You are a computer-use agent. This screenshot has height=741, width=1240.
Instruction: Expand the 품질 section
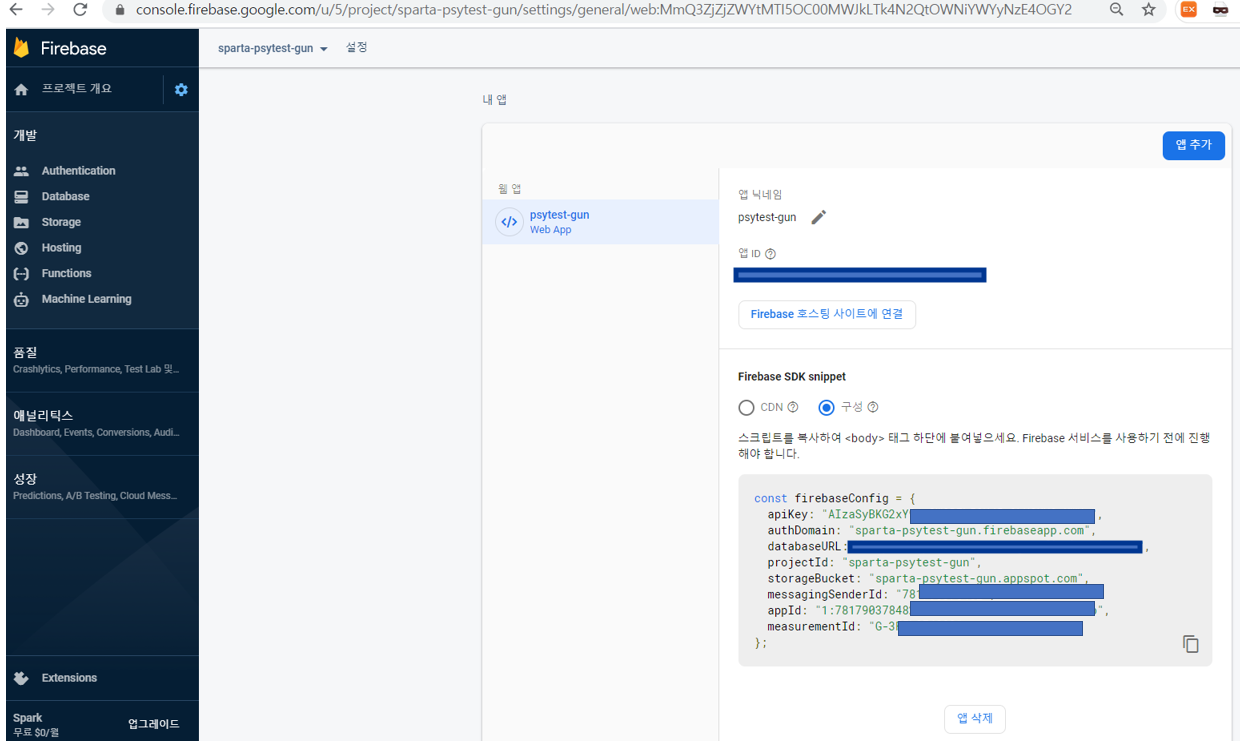(102, 360)
